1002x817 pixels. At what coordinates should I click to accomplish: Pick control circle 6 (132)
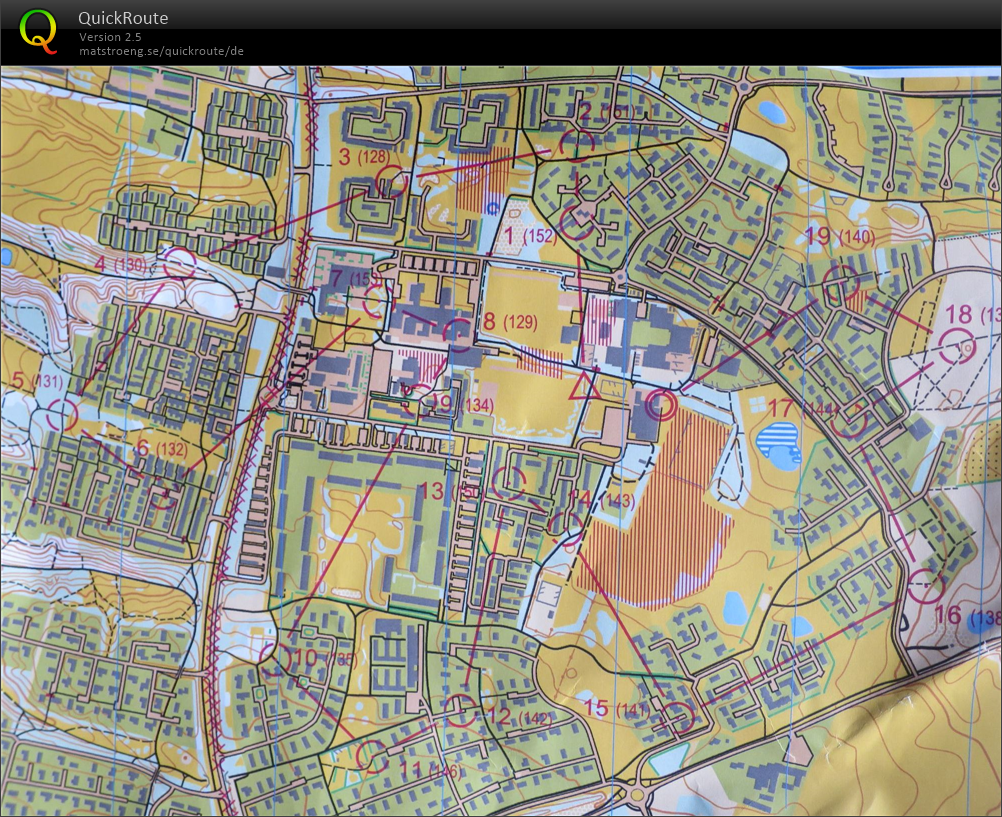(x=164, y=493)
